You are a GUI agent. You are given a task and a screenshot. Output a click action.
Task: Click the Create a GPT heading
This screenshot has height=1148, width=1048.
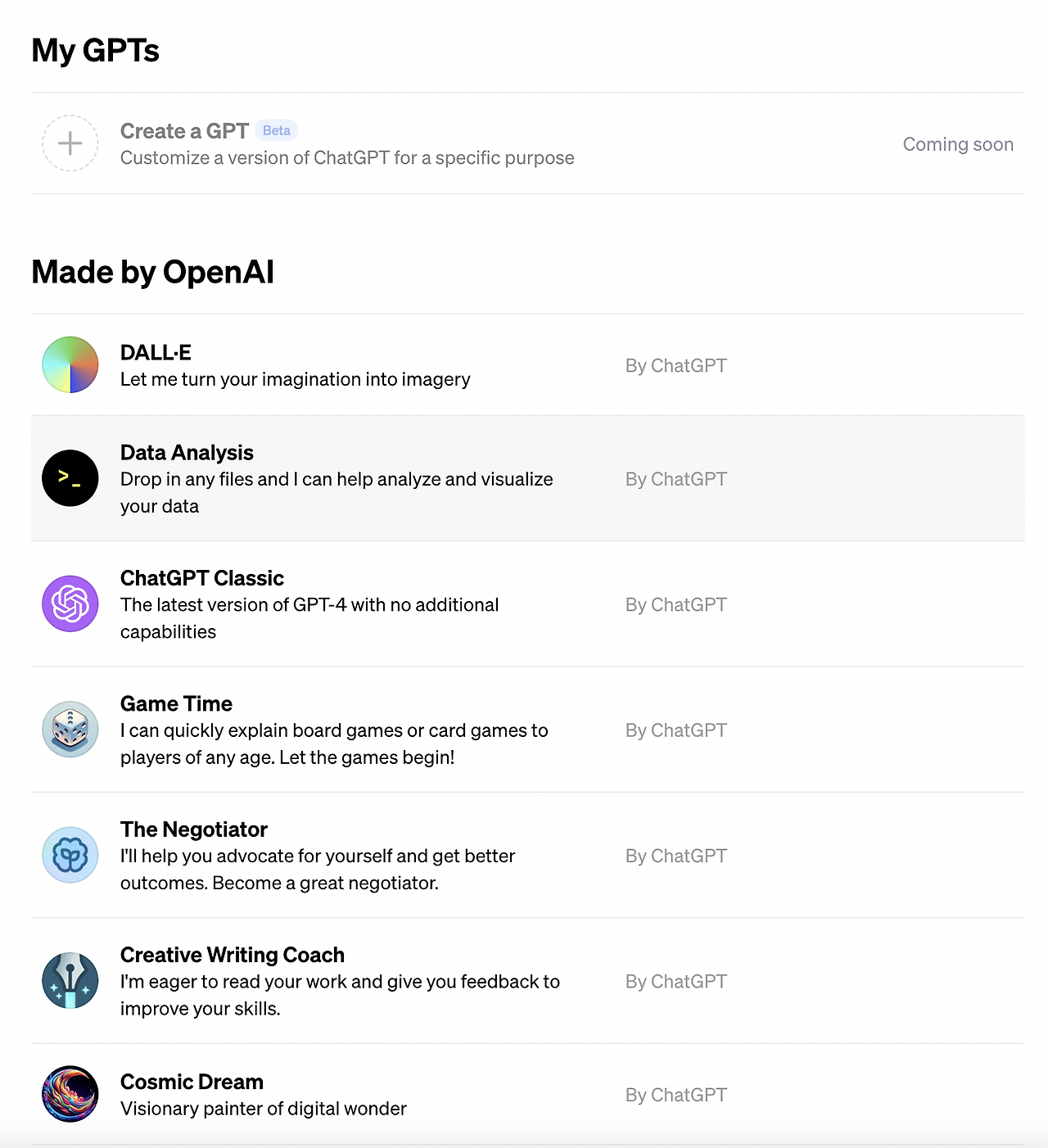click(x=184, y=131)
